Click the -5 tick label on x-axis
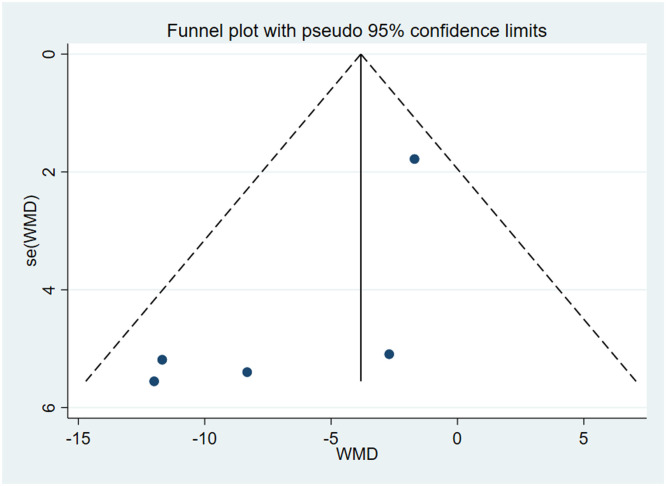 click(331, 440)
